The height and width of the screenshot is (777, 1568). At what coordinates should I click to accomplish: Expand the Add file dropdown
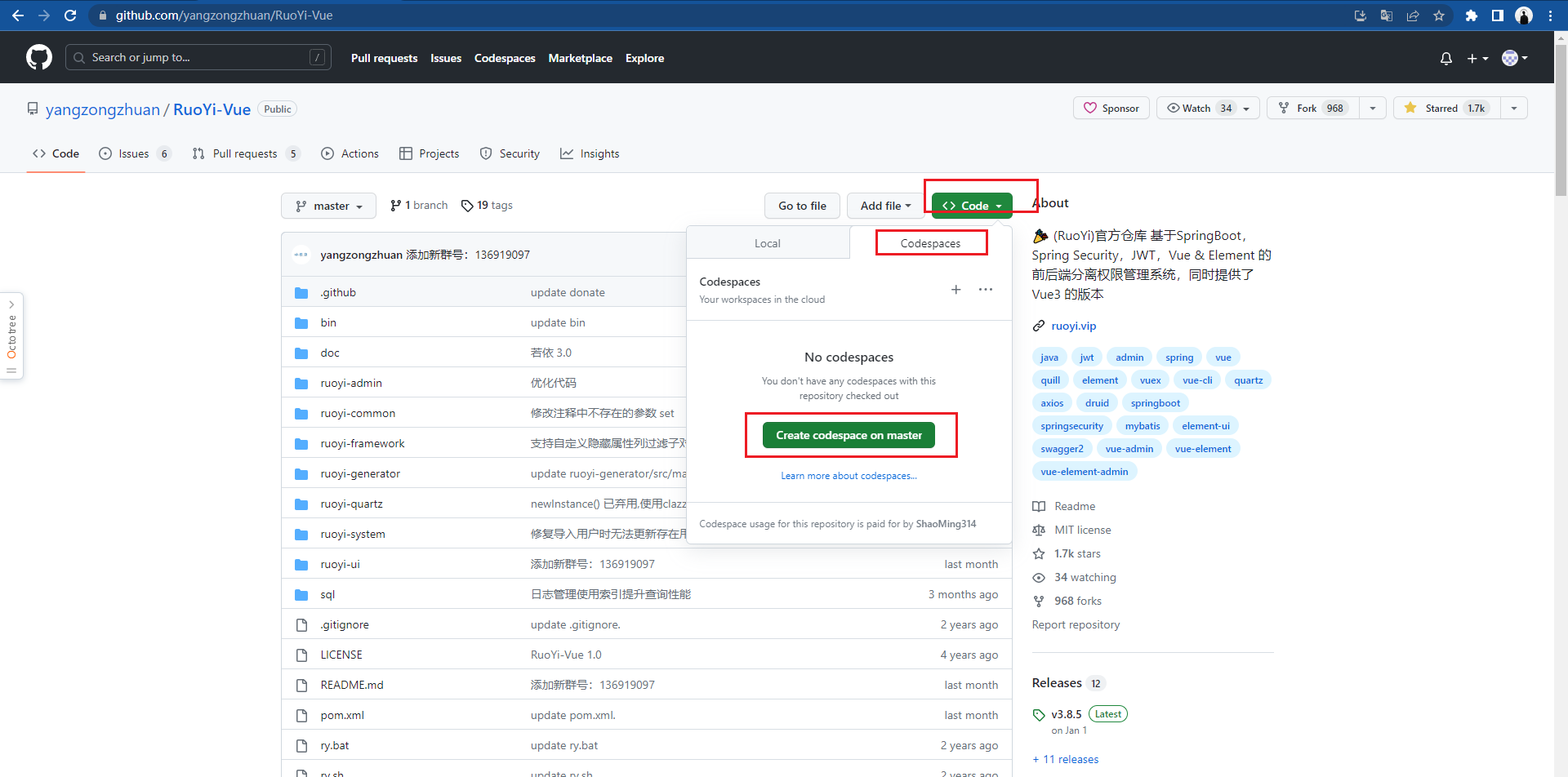click(885, 206)
